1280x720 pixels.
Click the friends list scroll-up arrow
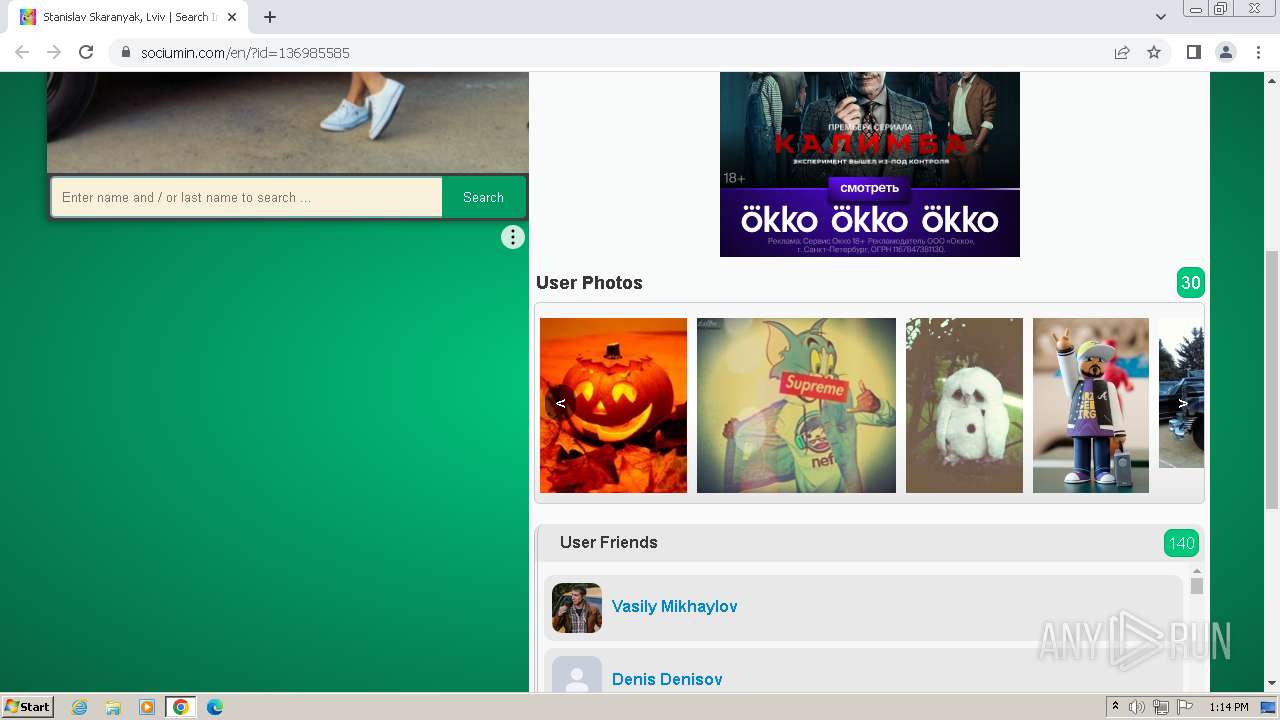(1197, 571)
